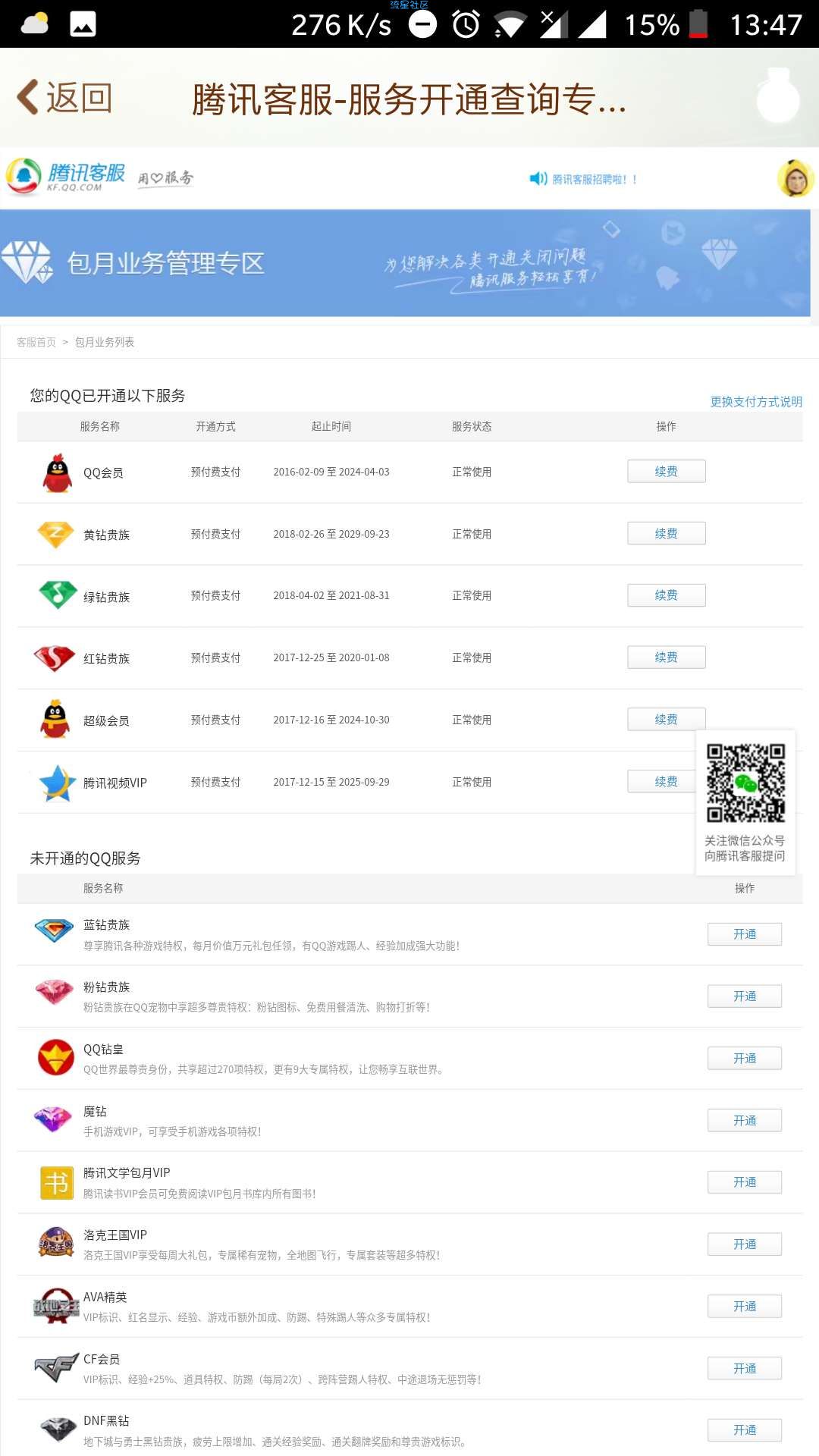Click the 黄钻贵族 yellow diamond icon

(56, 535)
